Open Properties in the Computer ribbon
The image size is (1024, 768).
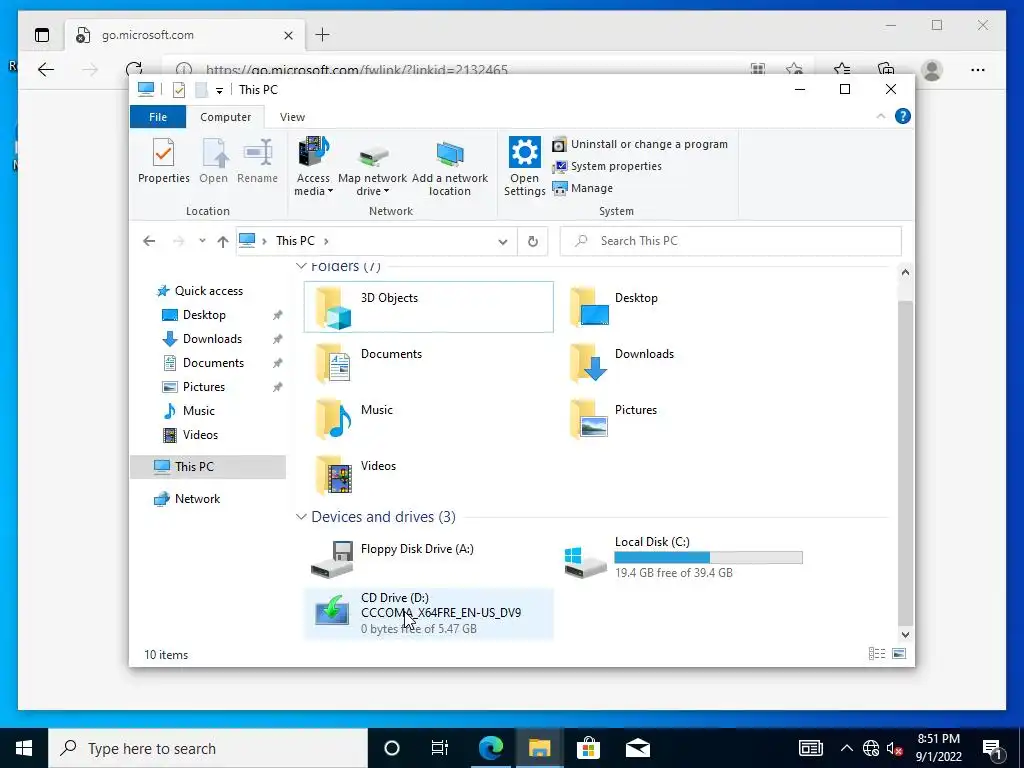pyautogui.click(x=163, y=161)
